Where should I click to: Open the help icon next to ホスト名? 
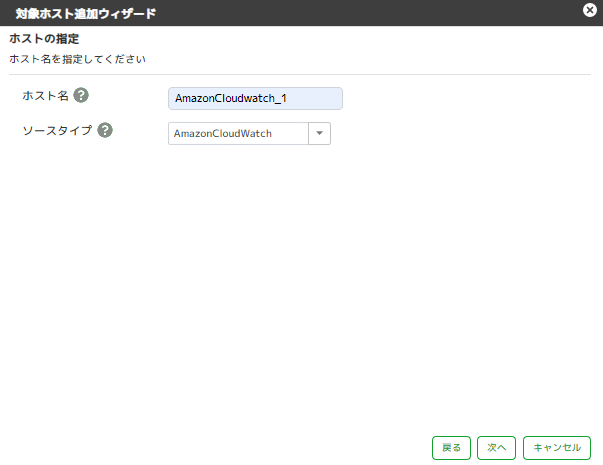pos(81,95)
